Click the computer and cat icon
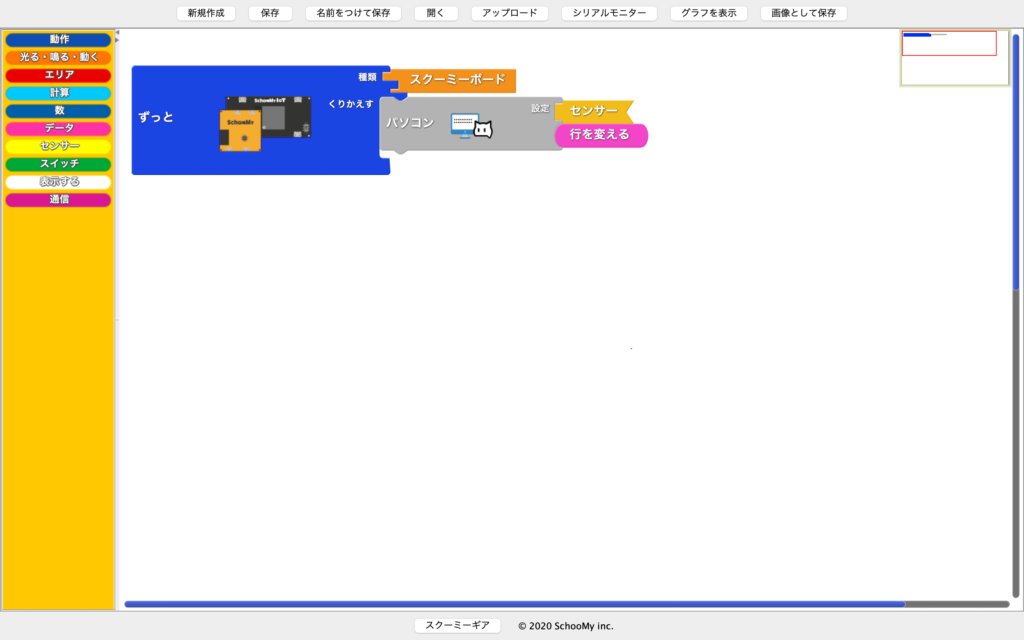This screenshot has height=640, width=1024. coord(472,125)
